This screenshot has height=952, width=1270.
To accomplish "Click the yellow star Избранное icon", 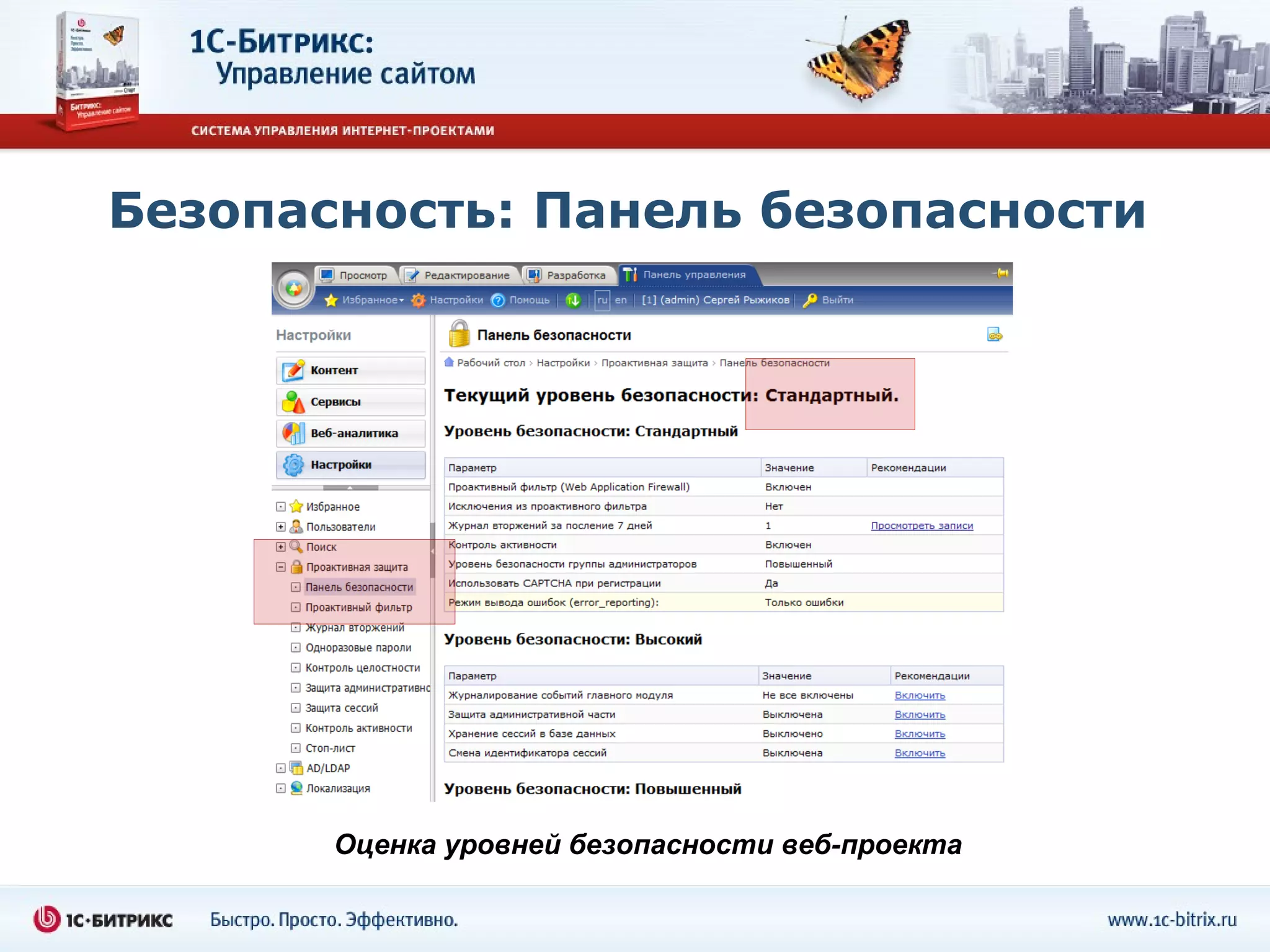I will (331, 300).
